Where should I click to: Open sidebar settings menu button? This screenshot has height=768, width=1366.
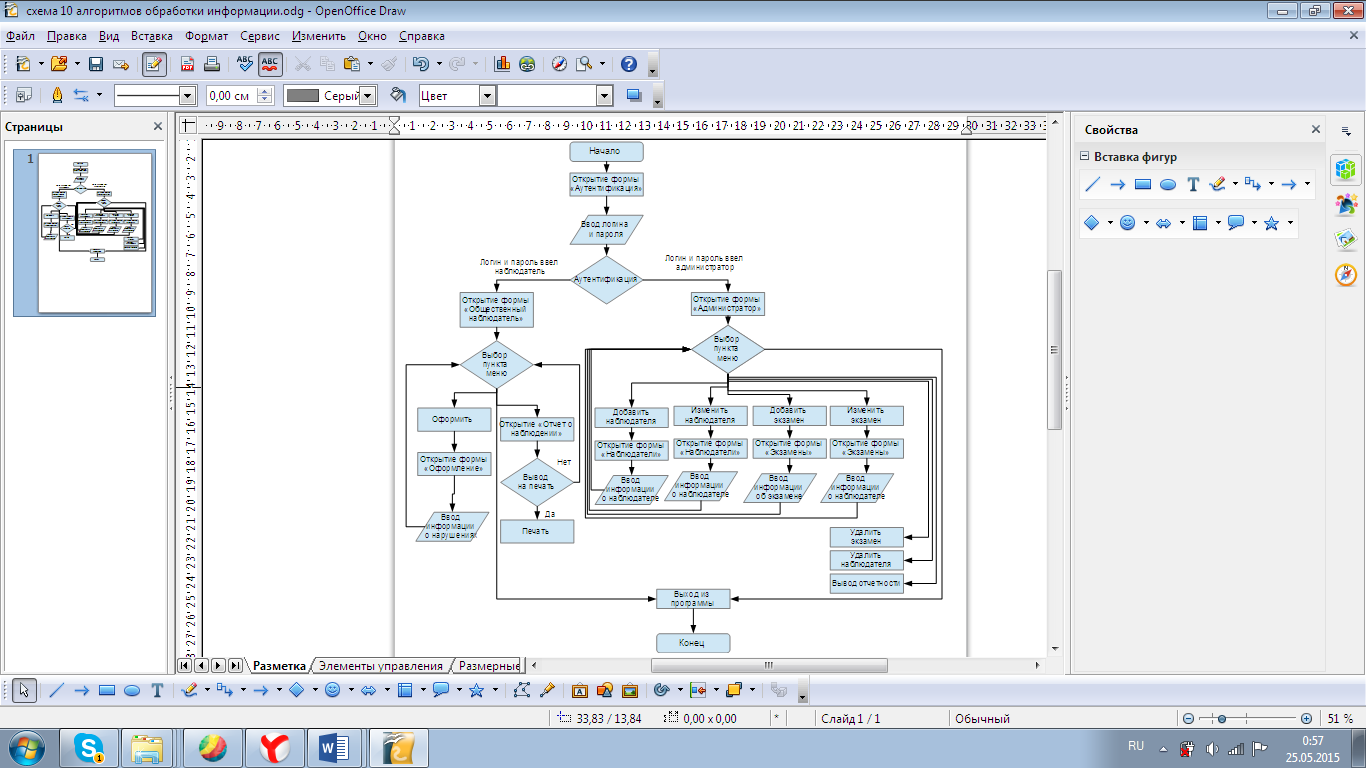pyautogui.click(x=1346, y=130)
